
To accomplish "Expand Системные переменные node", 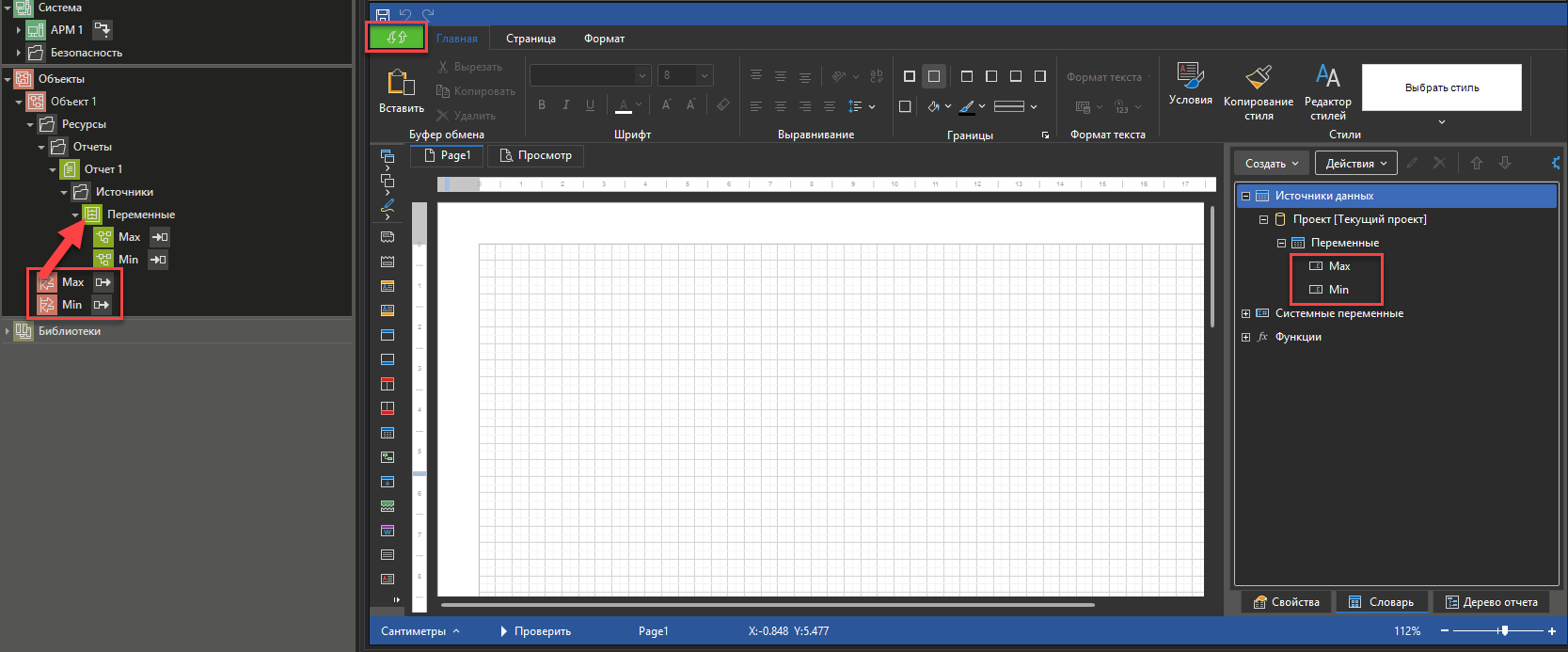I will pos(1246,313).
